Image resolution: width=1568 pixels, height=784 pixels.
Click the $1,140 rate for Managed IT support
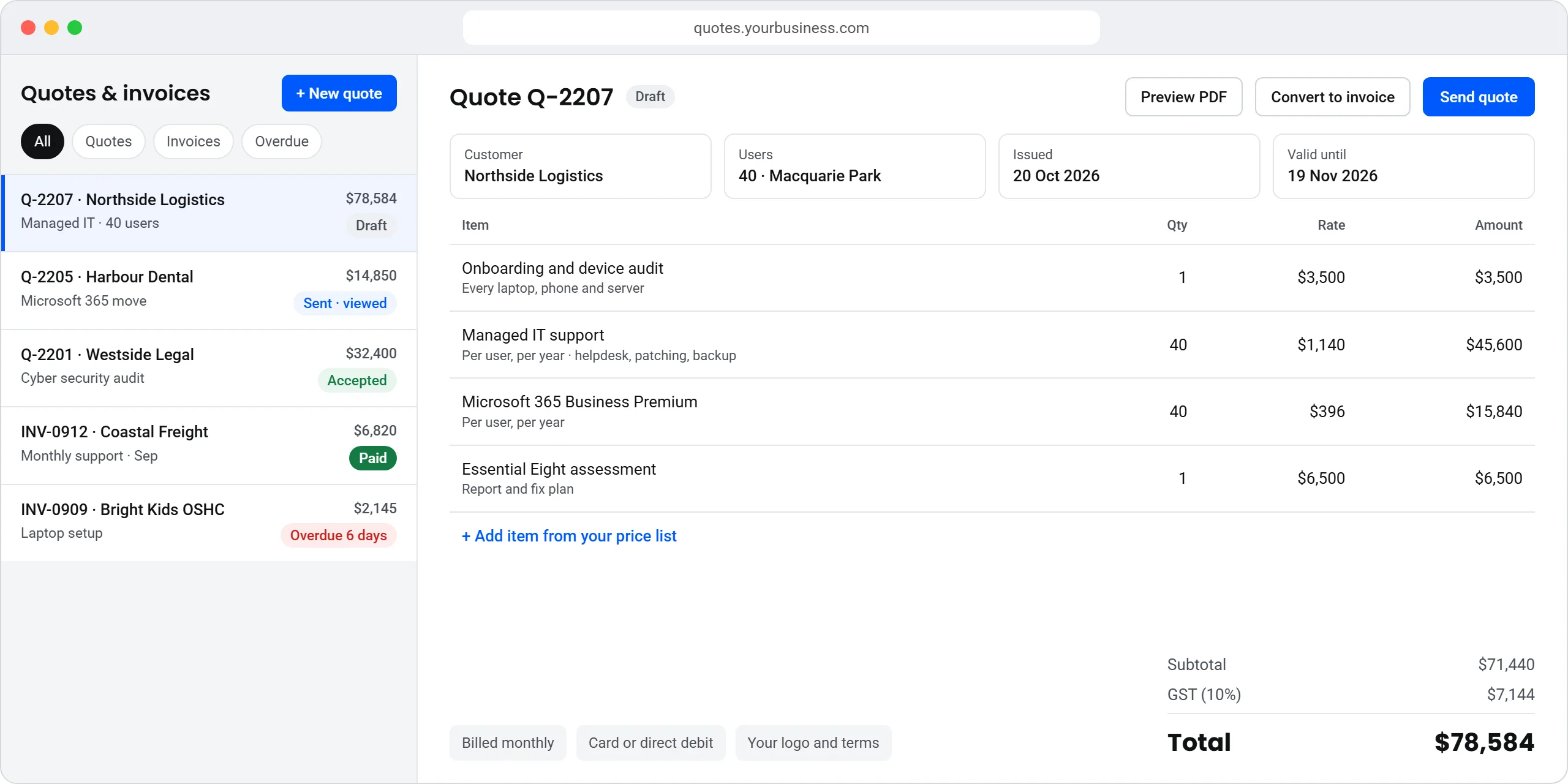(1321, 345)
